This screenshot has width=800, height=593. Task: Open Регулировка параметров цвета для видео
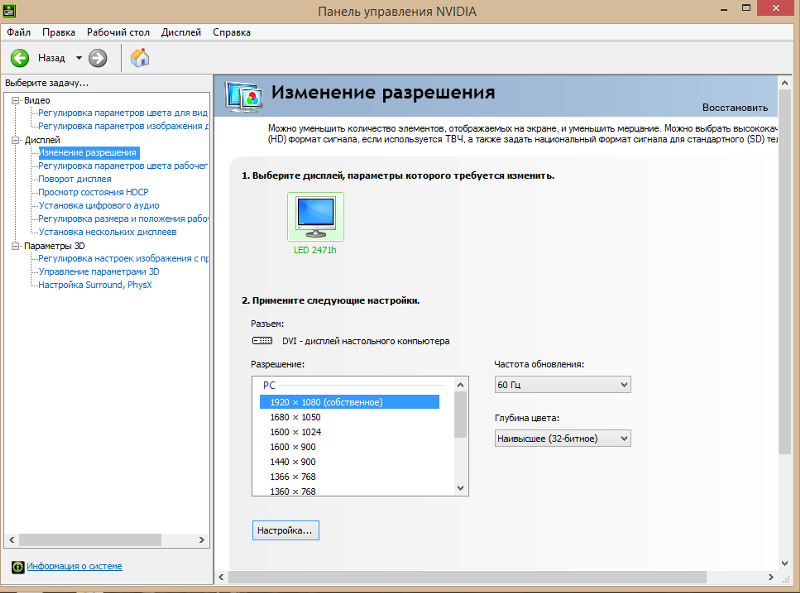tap(123, 113)
